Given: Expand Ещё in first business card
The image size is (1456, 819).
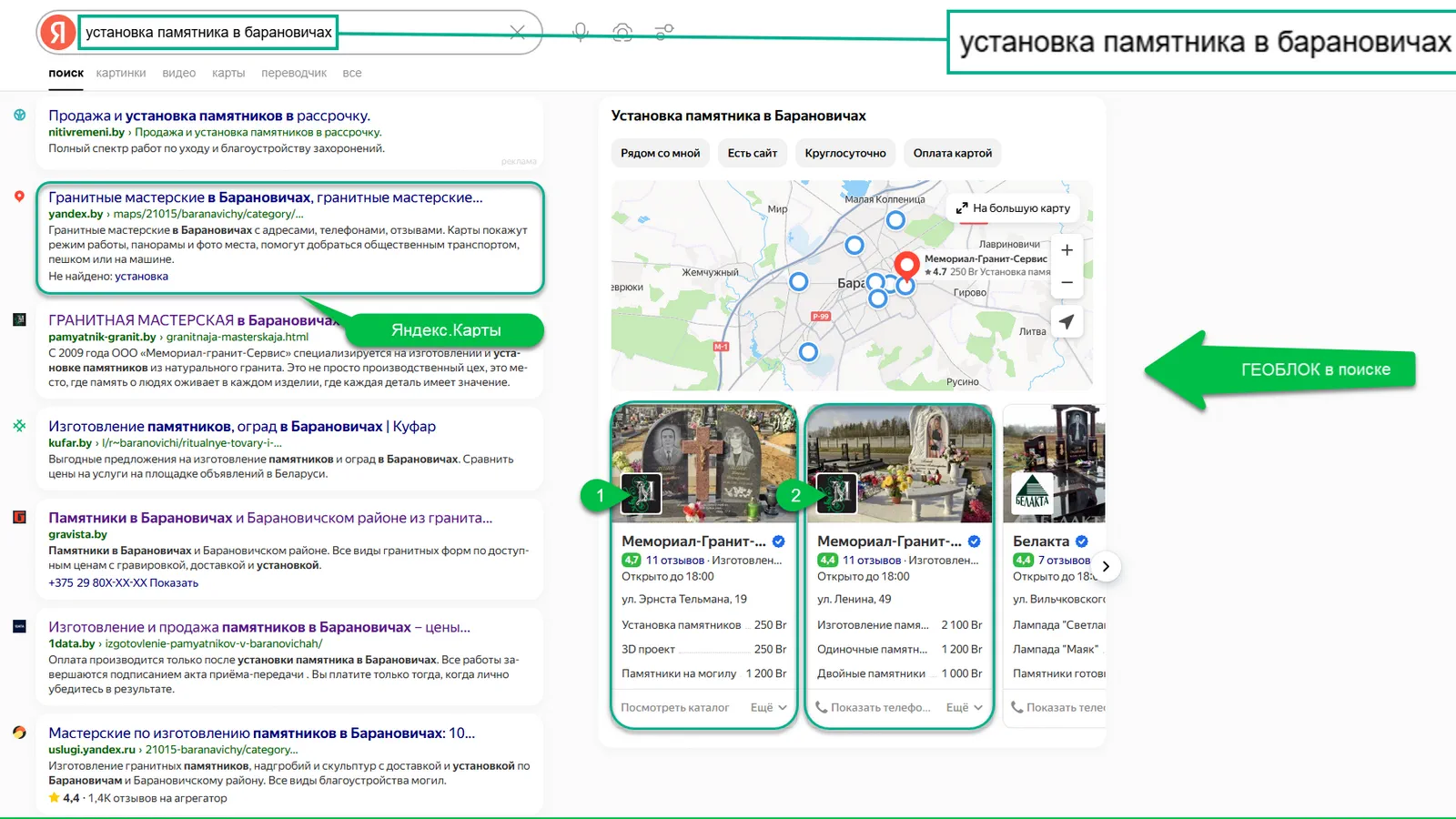Looking at the screenshot, I should point(769,708).
